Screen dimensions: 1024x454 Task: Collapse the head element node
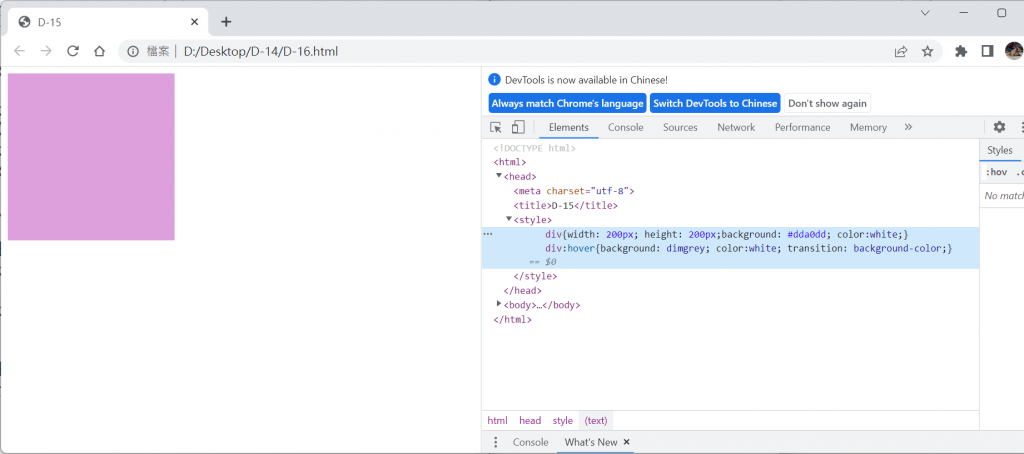click(499, 176)
